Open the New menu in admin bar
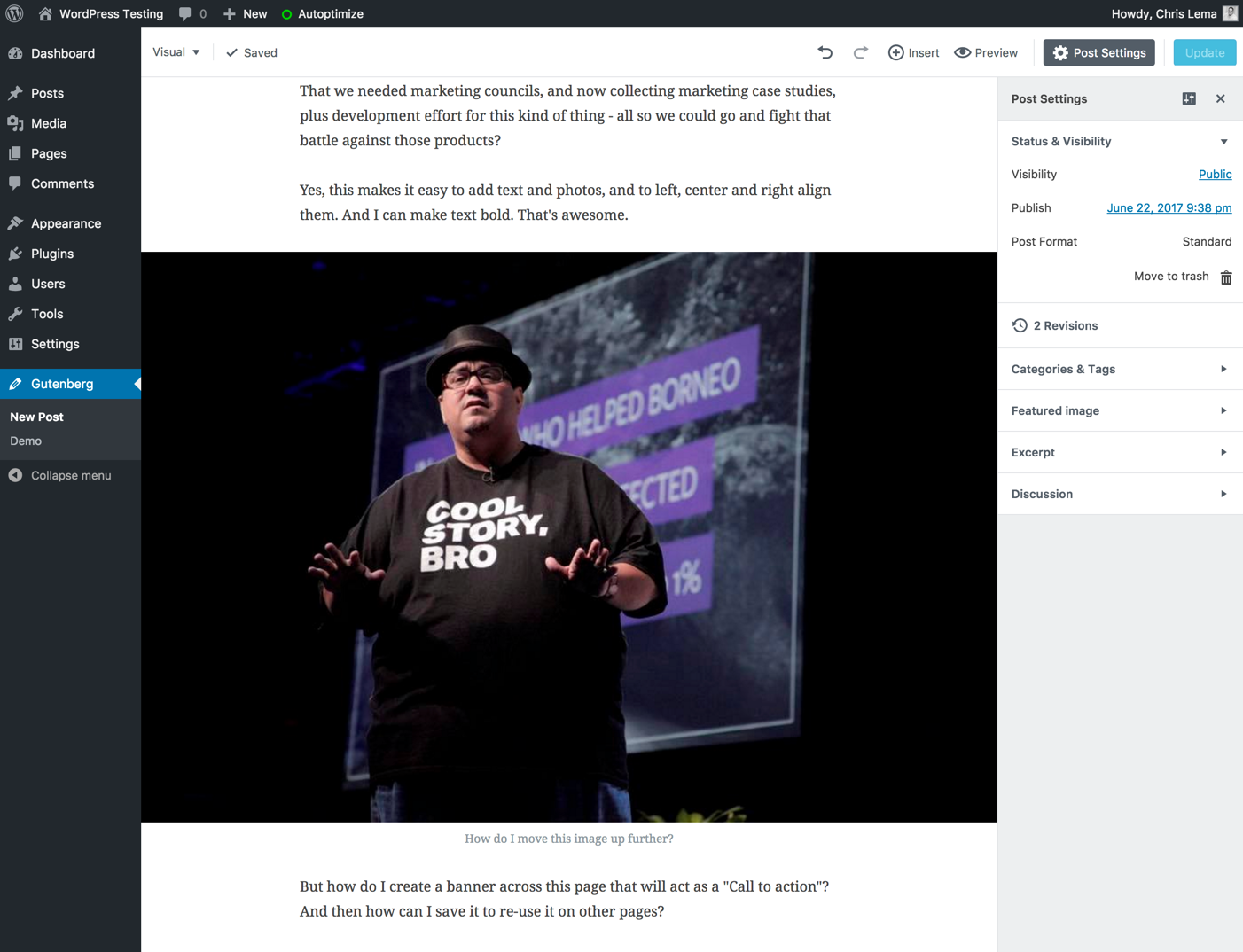The width and height of the screenshot is (1243, 952). tap(245, 13)
